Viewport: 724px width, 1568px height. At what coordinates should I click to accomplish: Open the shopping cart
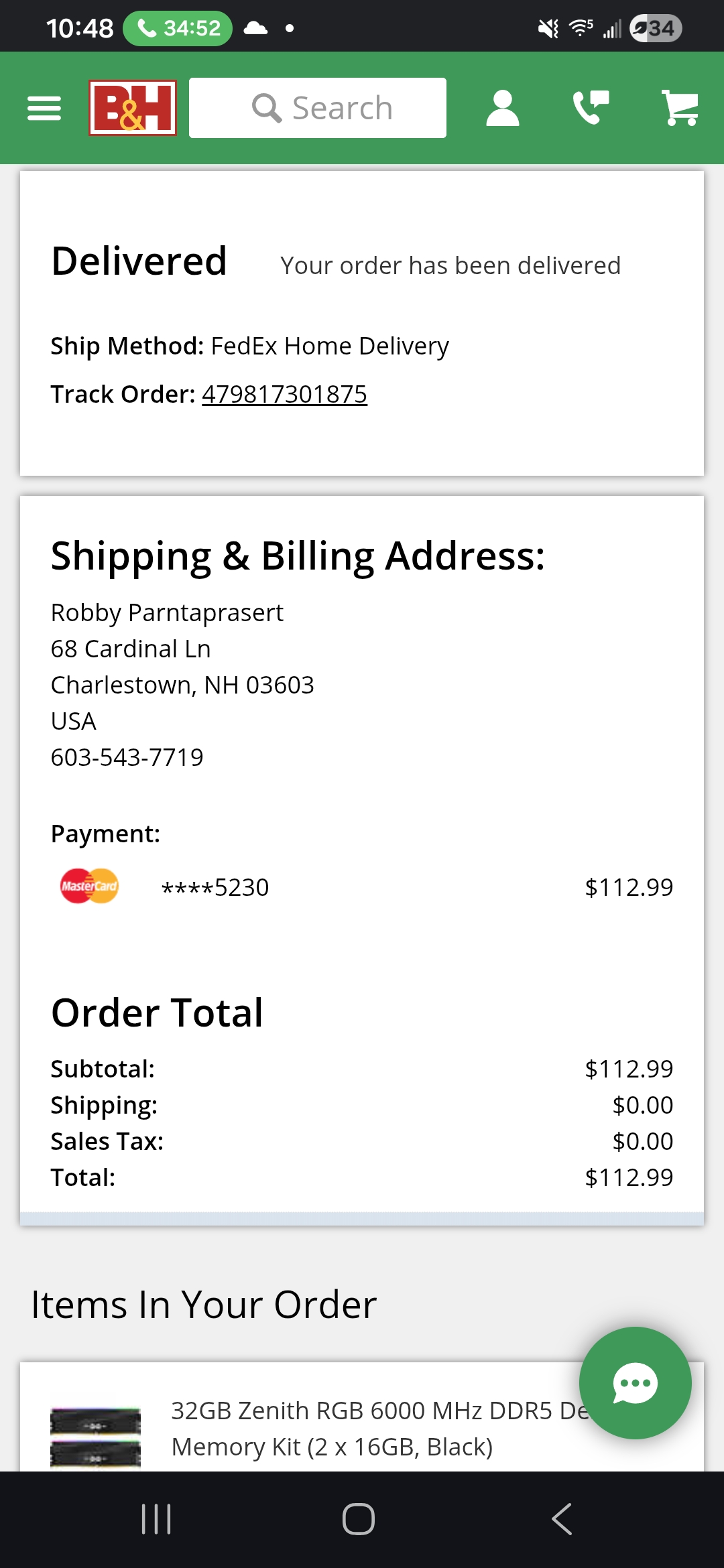click(680, 108)
